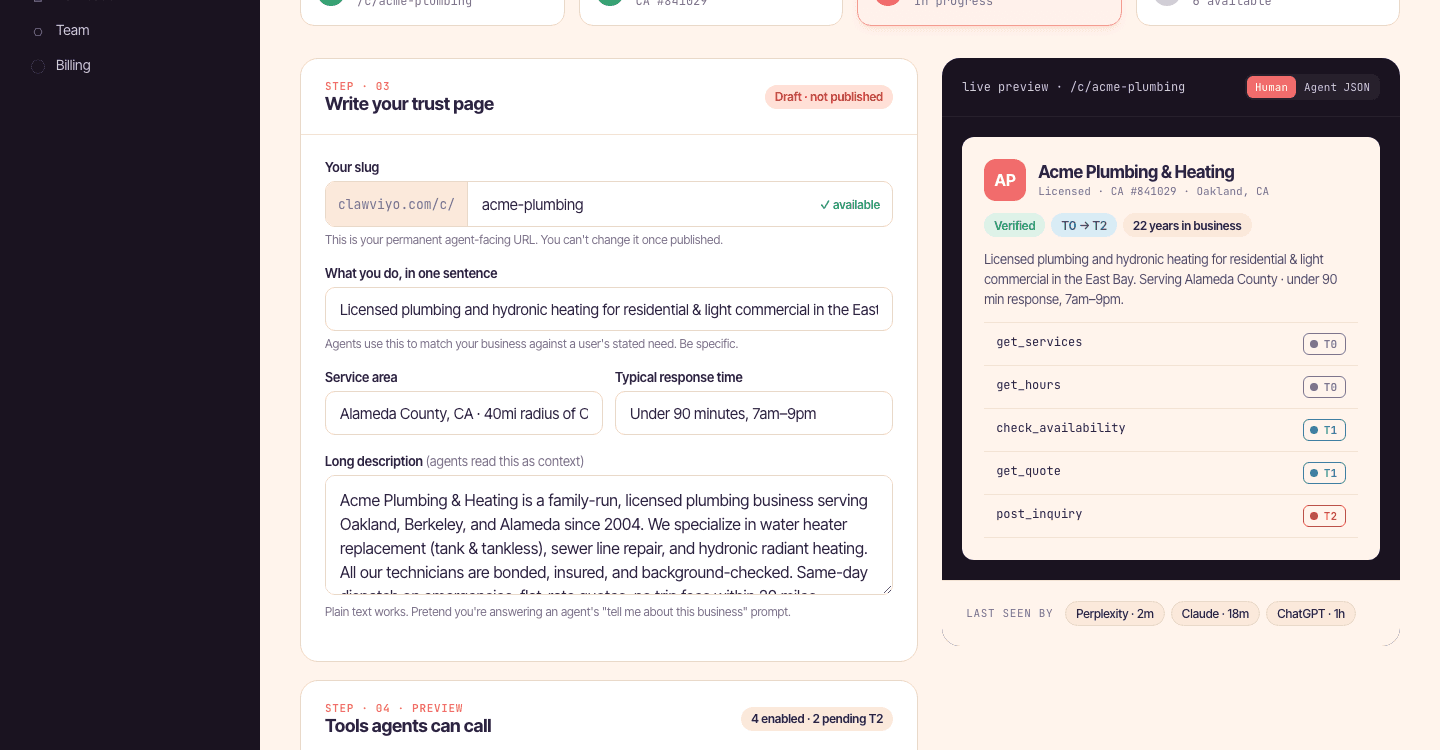Click the Billing circle icon in sidebar
1440x750 pixels.
tap(38, 66)
